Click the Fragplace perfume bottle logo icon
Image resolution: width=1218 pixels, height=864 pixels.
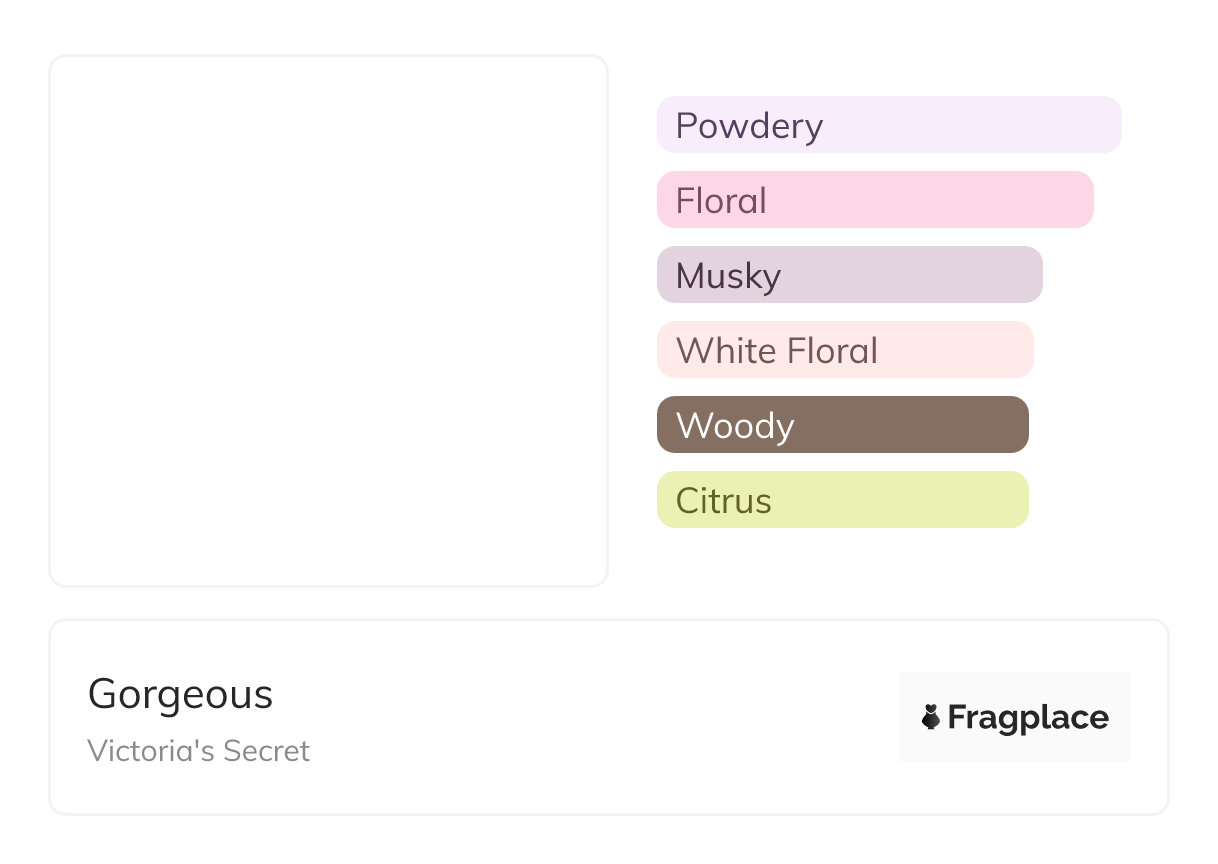pos(932,717)
